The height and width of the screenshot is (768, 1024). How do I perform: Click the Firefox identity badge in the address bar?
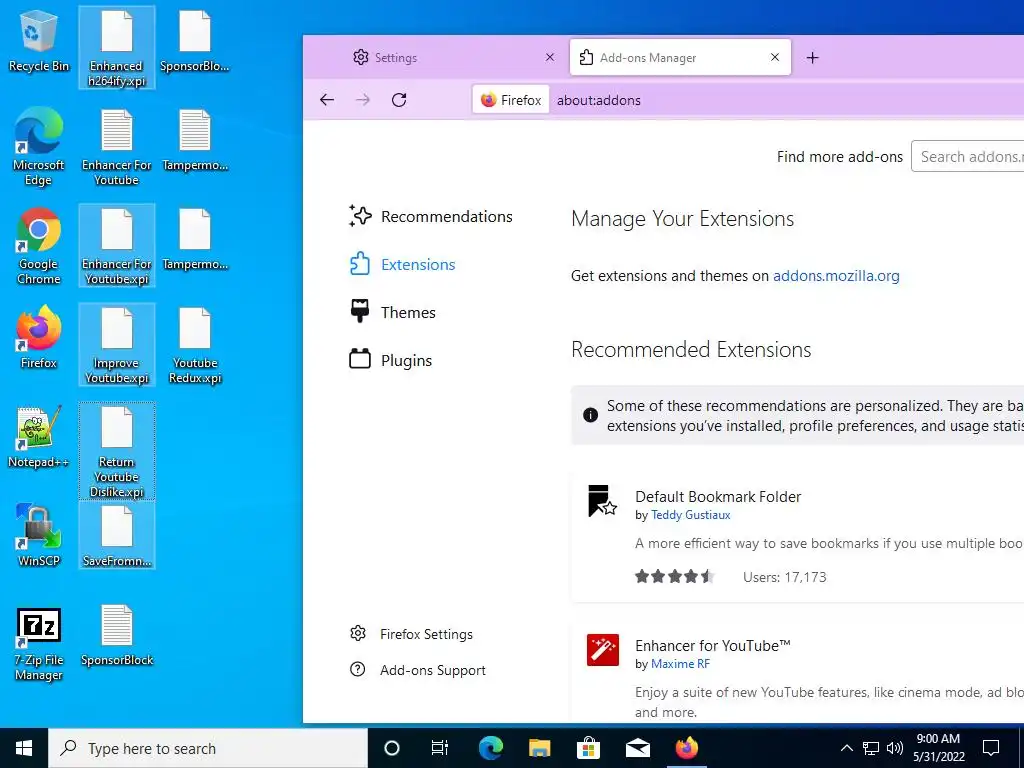(511, 100)
